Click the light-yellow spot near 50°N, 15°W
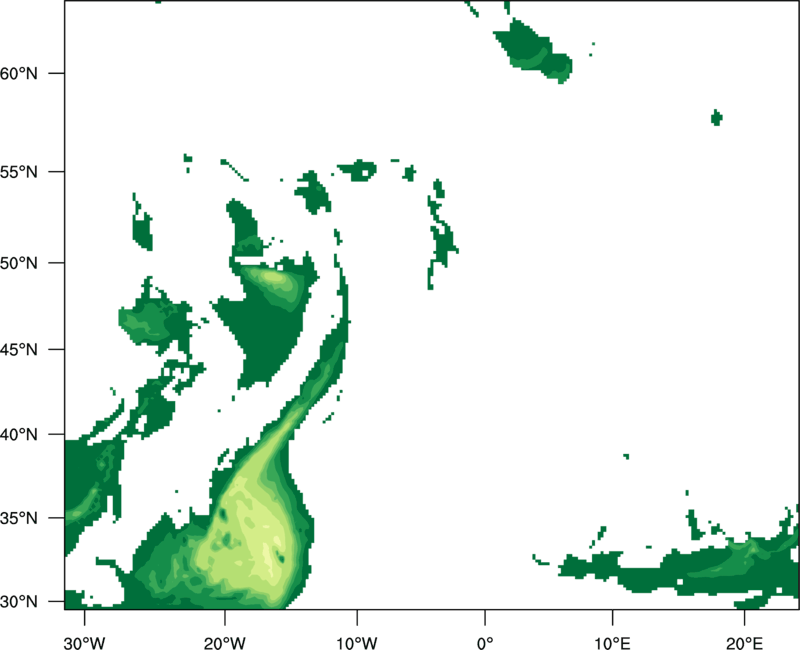This screenshot has width=800, height=650. (x=272, y=281)
